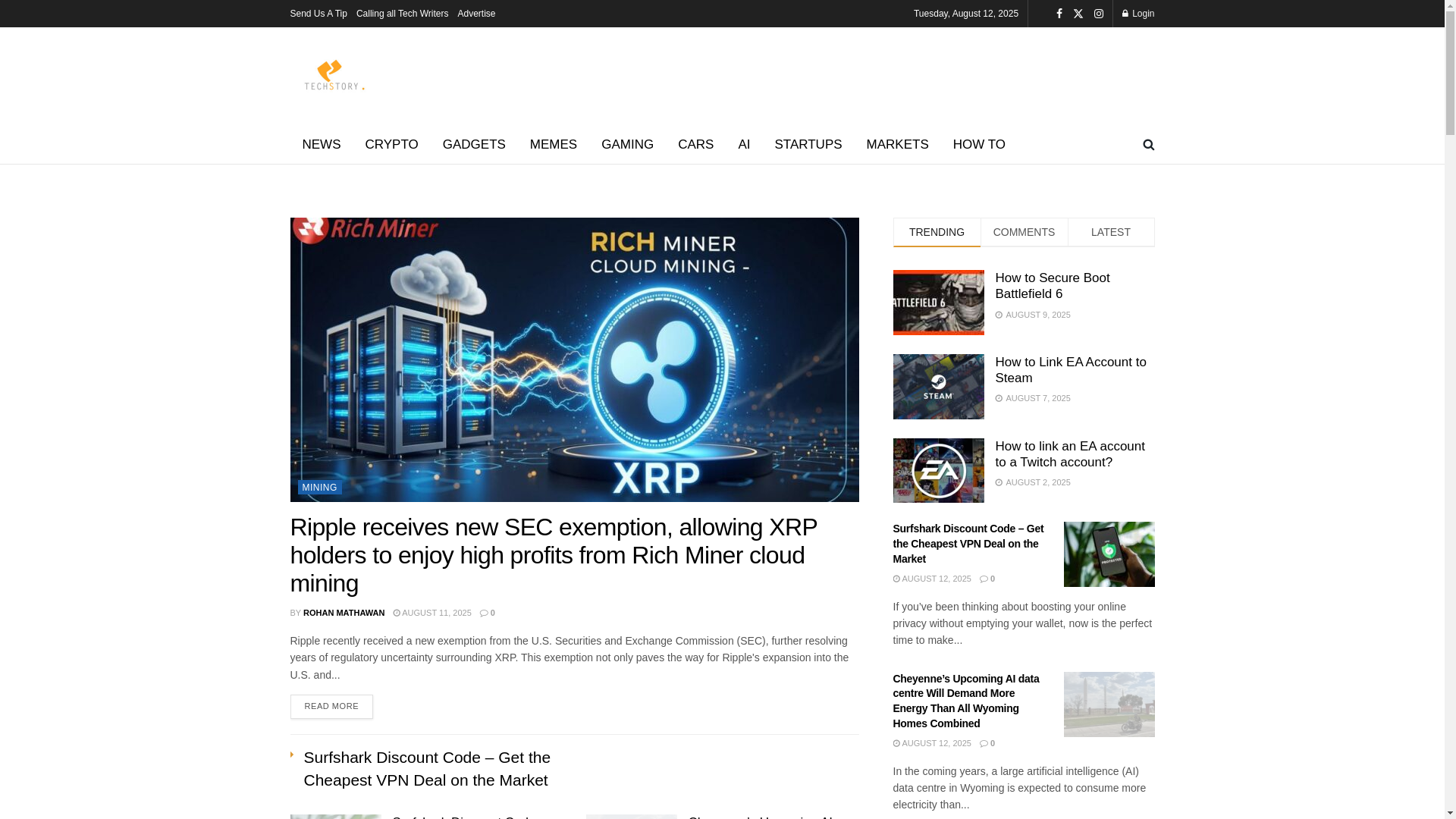Go to the NEWS menu
The width and height of the screenshot is (1456, 819).
(x=321, y=145)
